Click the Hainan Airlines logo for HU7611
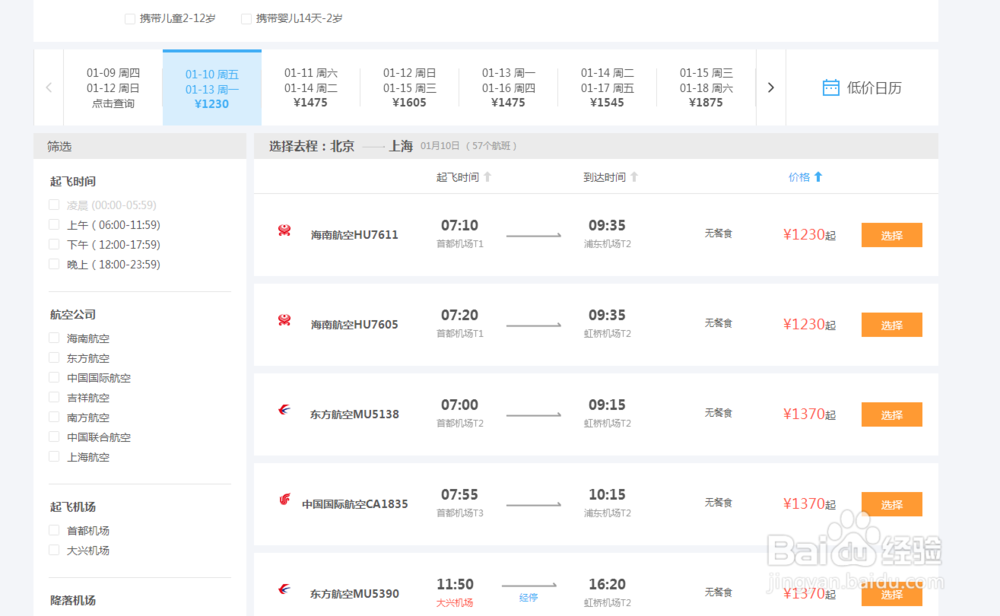This screenshot has width=1000, height=616. tap(284, 231)
